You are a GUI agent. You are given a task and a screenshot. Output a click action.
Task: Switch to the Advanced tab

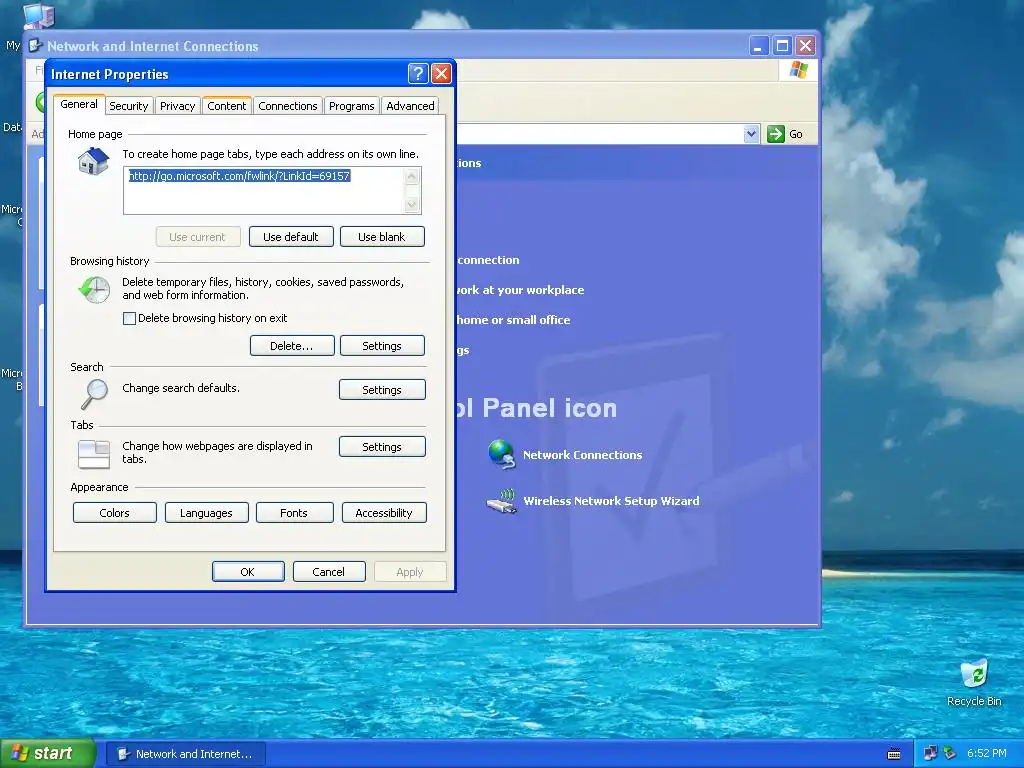pyautogui.click(x=410, y=106)
